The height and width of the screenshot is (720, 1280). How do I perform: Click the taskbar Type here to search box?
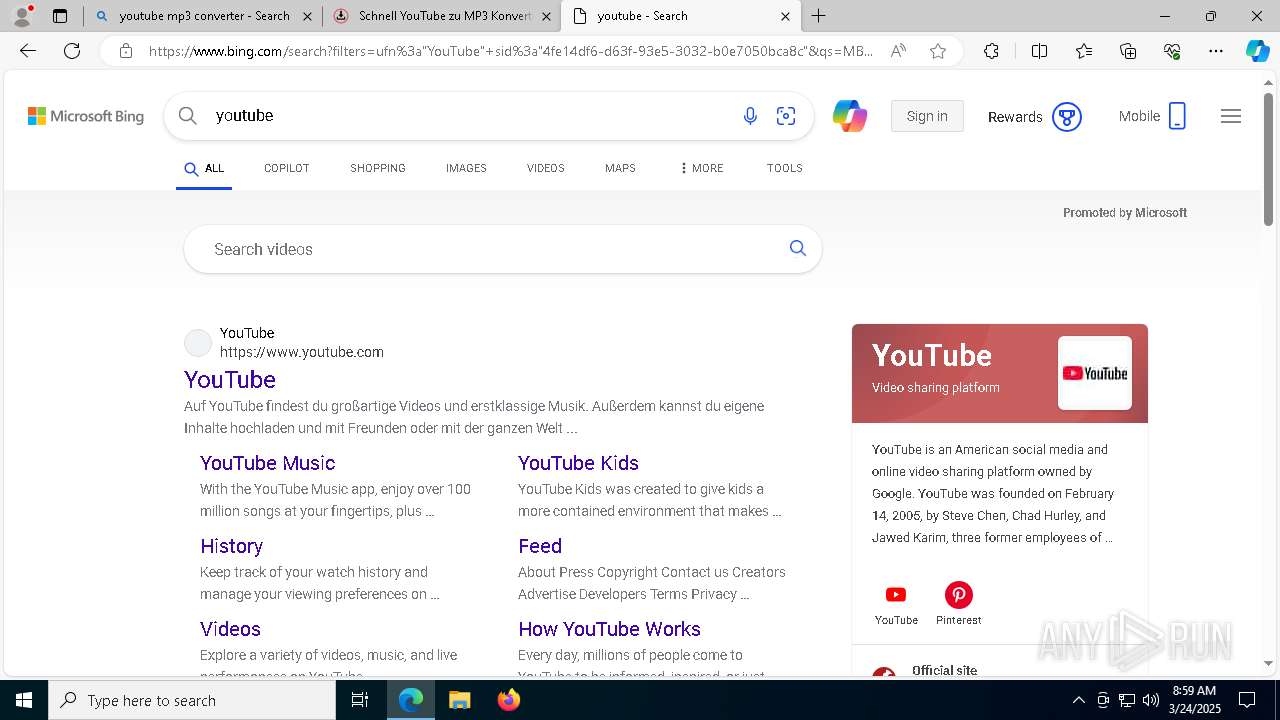(x=192, y=700)
